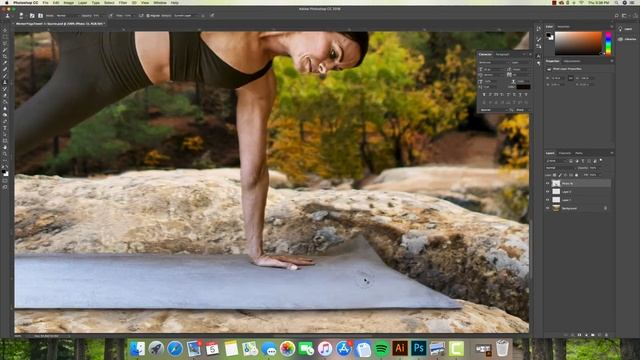Open the layer blend mode Normal dropdown
640x360 pixels.
coord(560,168)
